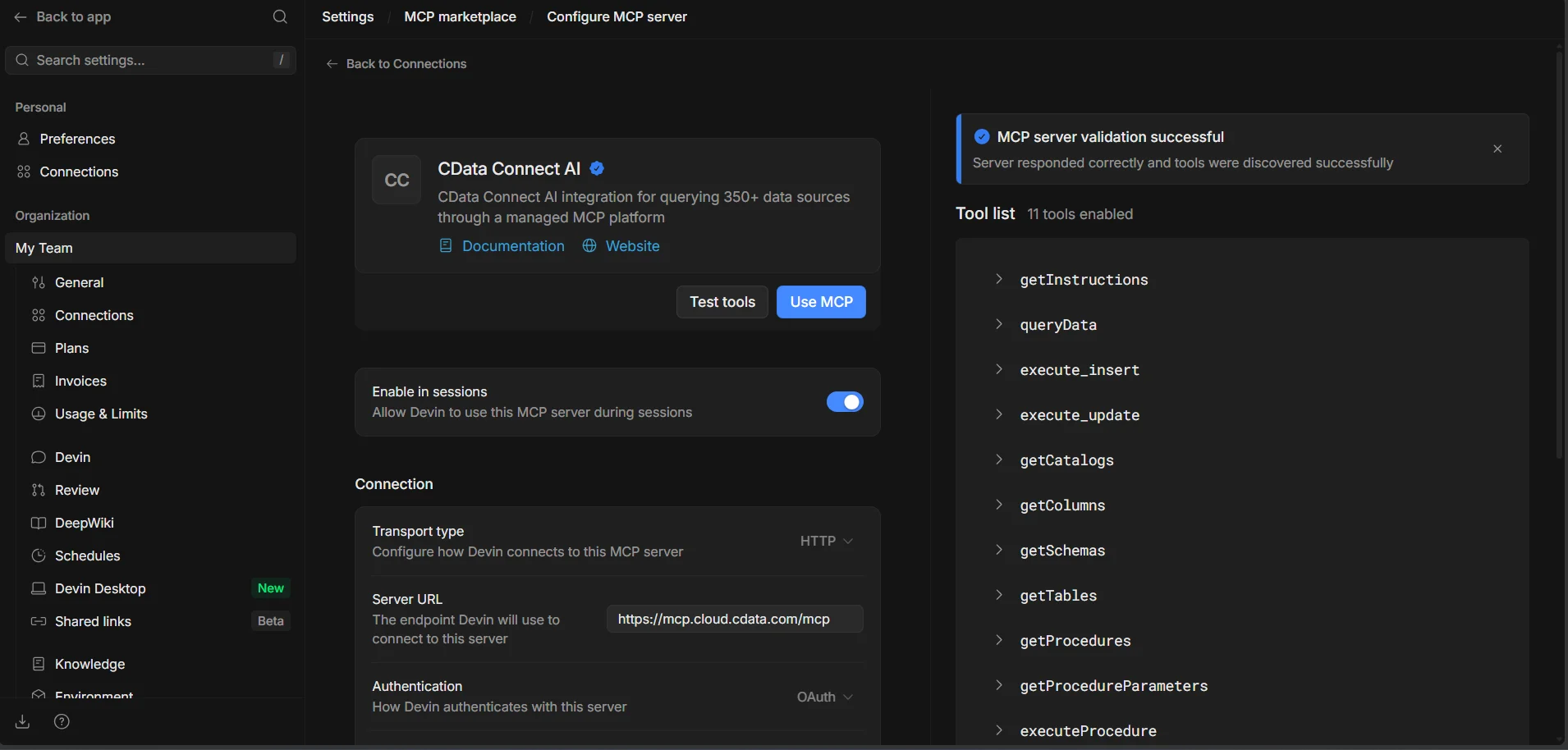Image resolution: width=1568 pixels, height=750 pixels.
Task: Focus the Search settings field
Action: point(151,60)
